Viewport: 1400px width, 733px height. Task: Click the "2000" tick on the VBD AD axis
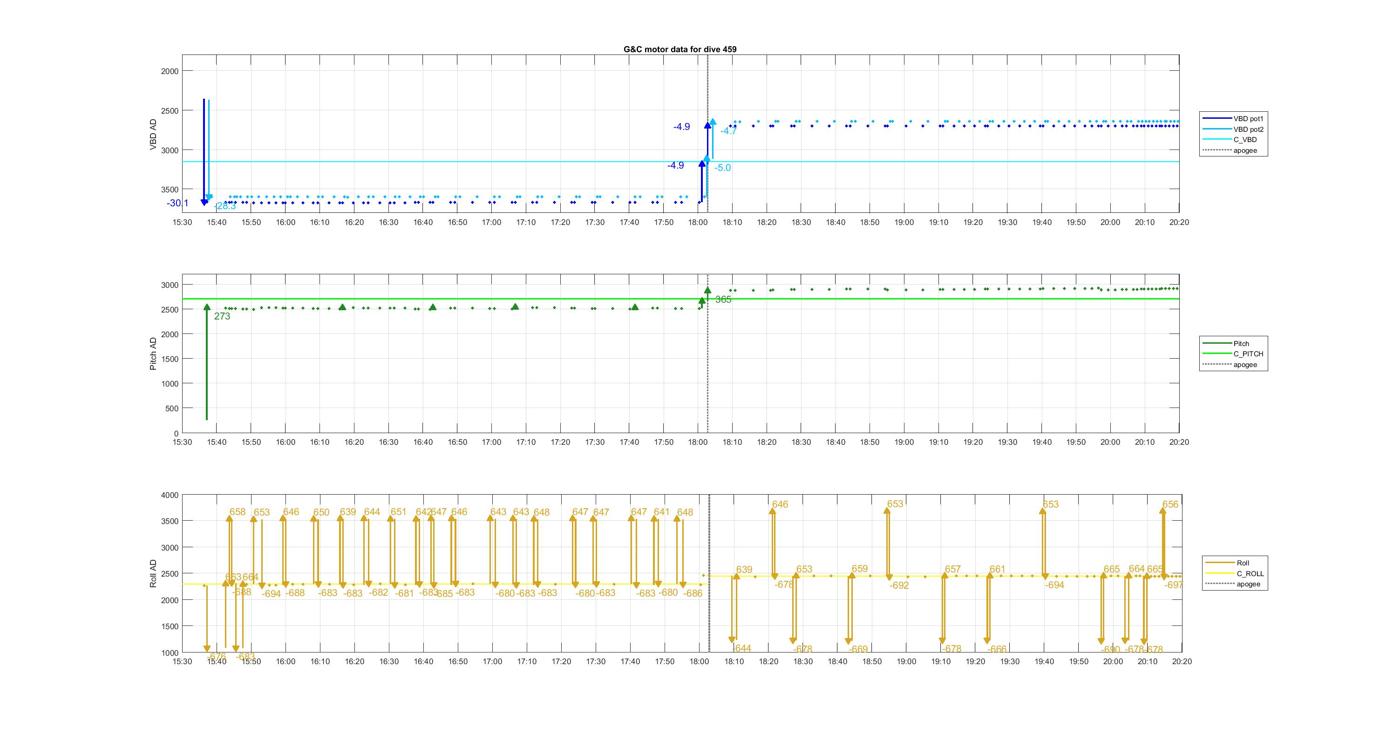170,71
